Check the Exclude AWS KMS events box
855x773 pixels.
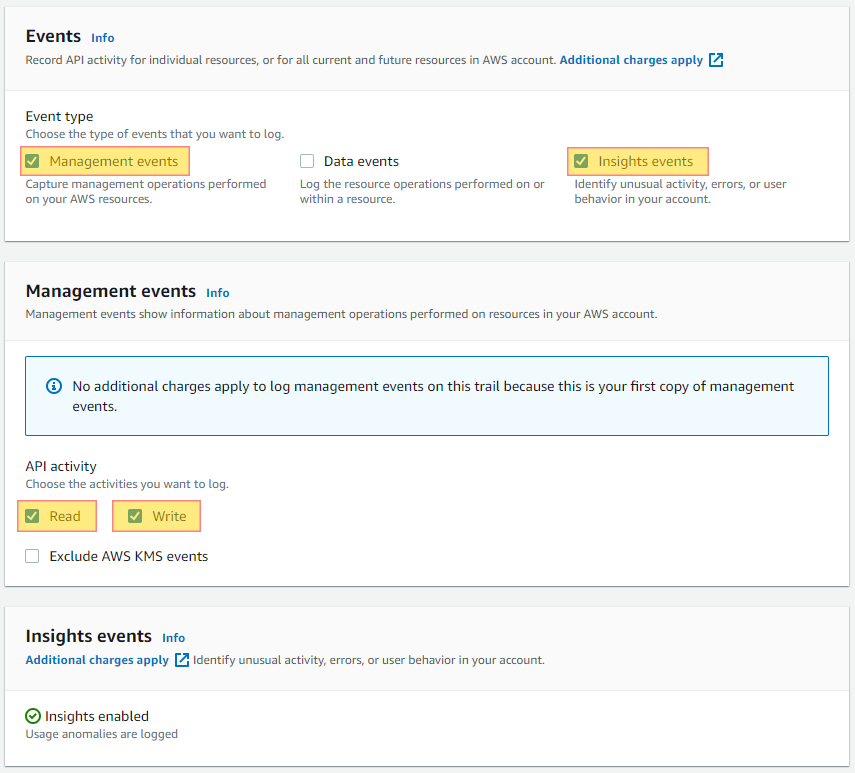click(x=32, y=556)
